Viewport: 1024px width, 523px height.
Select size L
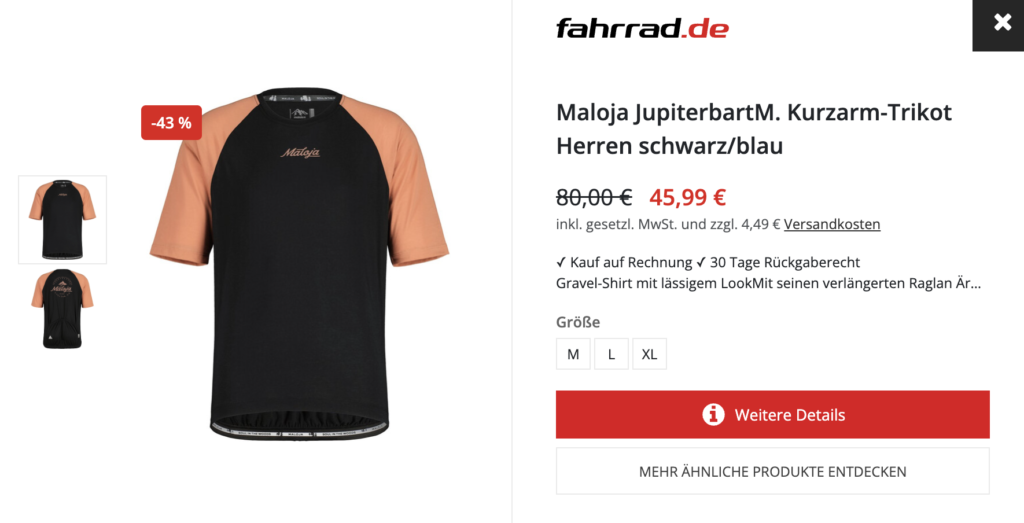(x=611, y=354)
